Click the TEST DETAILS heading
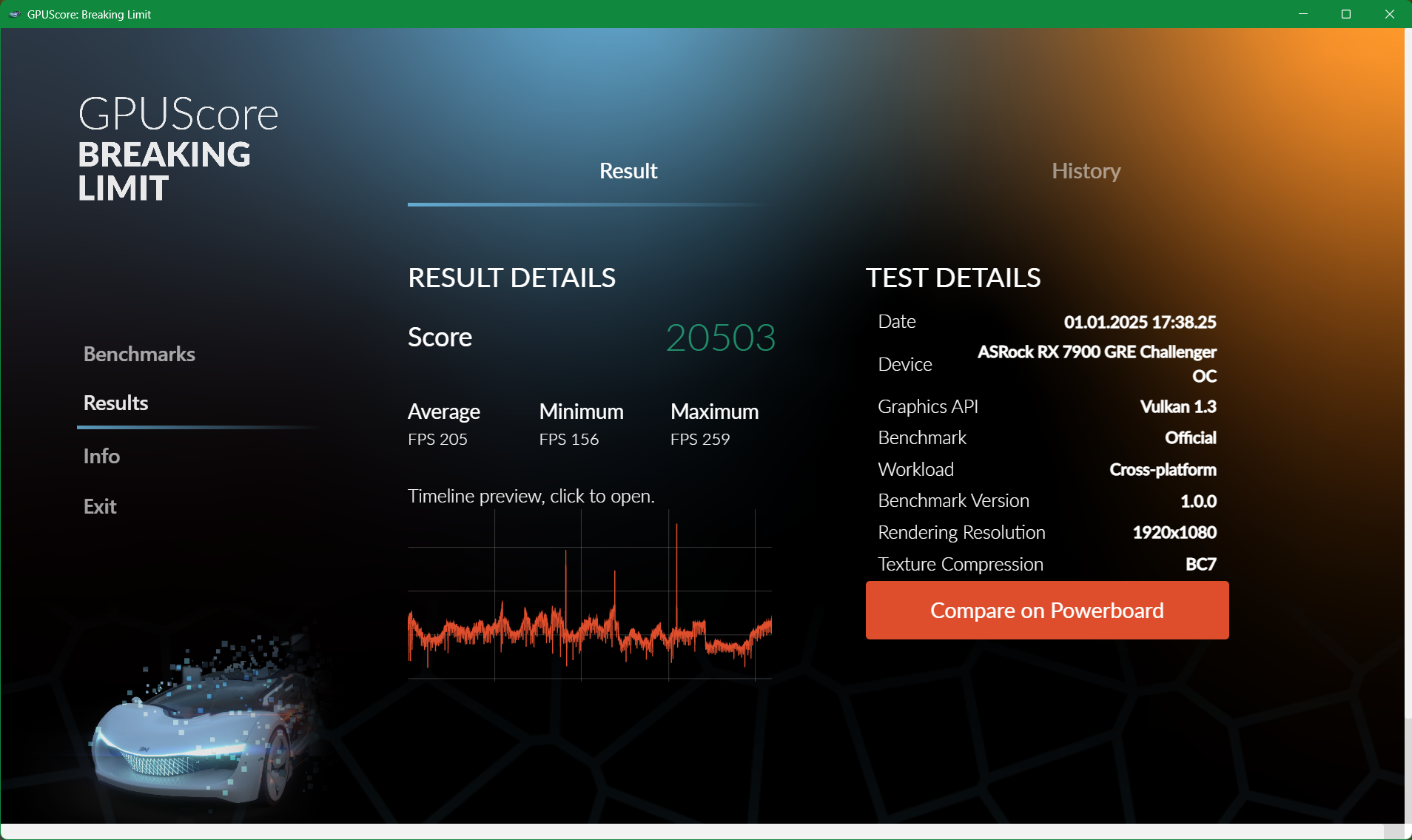Viewport: 1412px width, 840px height. tap(953, 278)
